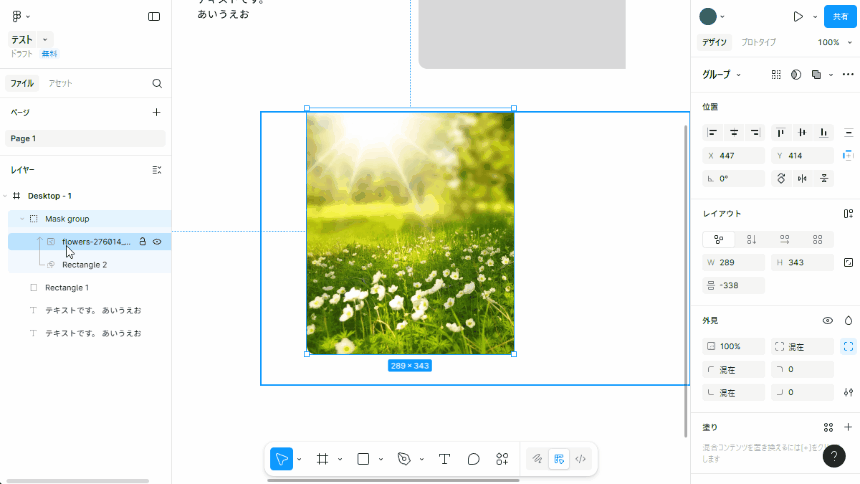The image size is (860, 484).
Task: Unlock the flowers image layer
Action: click(x=142, y=242)
